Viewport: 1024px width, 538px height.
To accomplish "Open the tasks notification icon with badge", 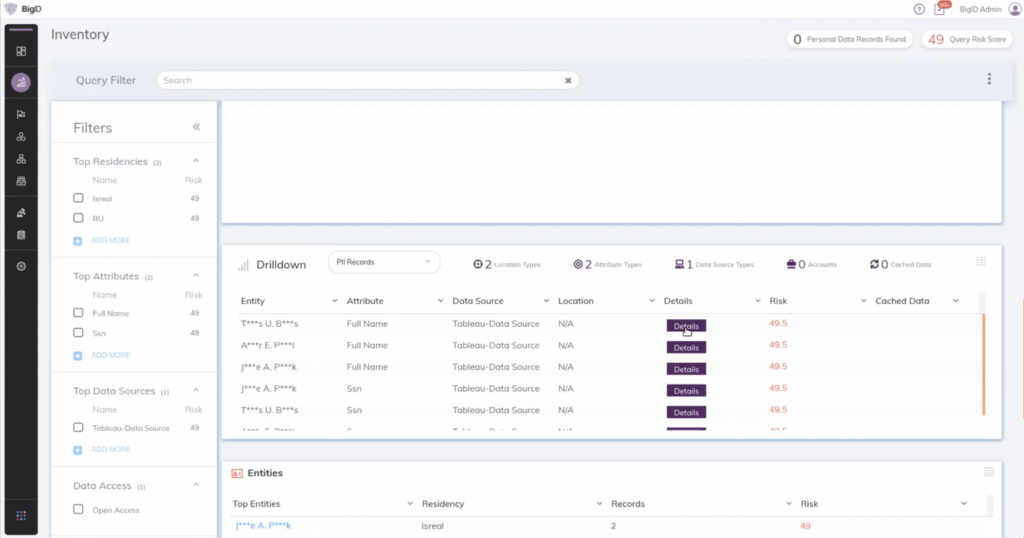I will [x=939, y=9].
